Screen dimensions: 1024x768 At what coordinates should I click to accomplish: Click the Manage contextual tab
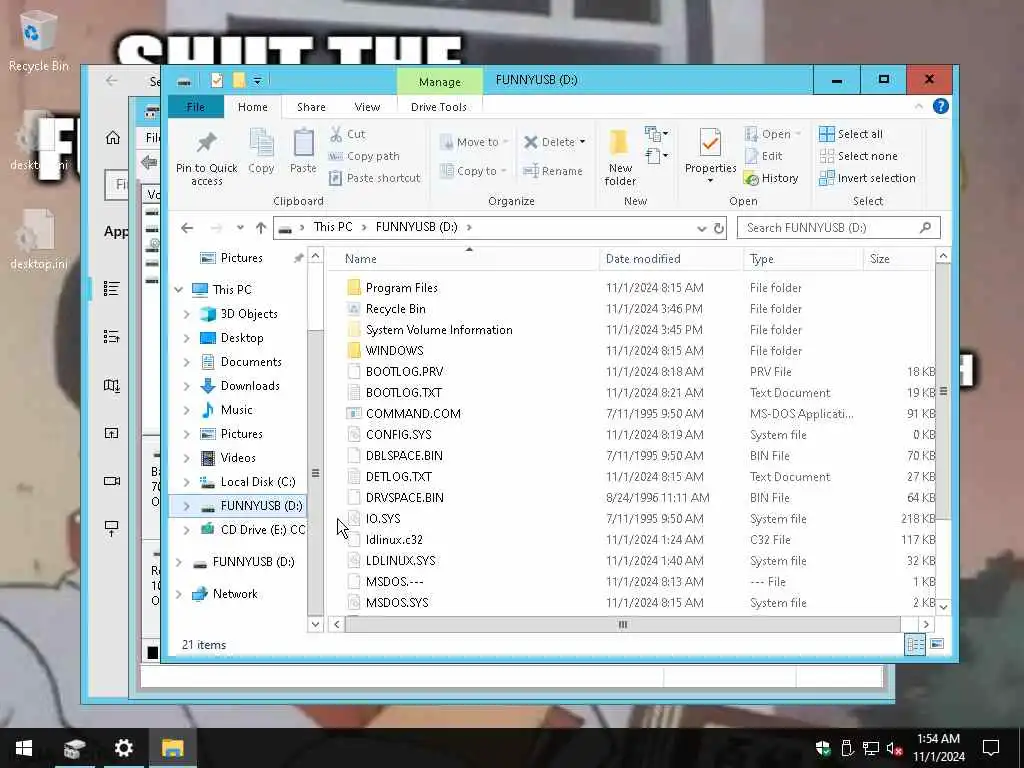point(440,82)
